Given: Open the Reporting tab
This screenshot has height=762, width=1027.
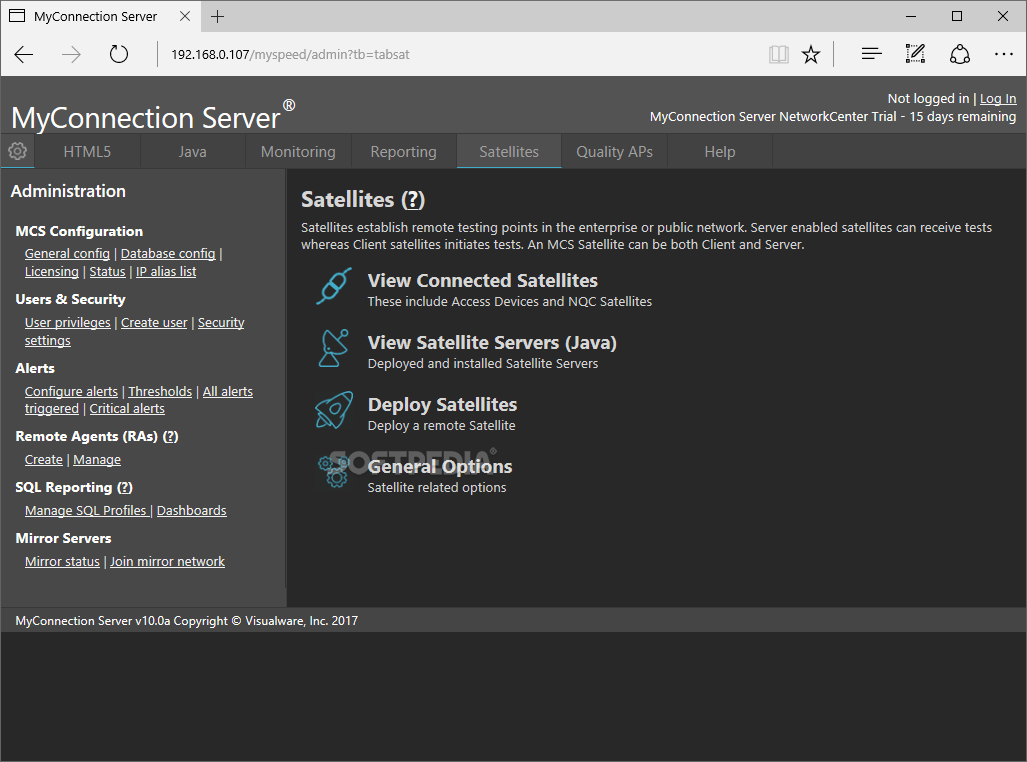Looking at the screenshot, I should click(403, 151).
